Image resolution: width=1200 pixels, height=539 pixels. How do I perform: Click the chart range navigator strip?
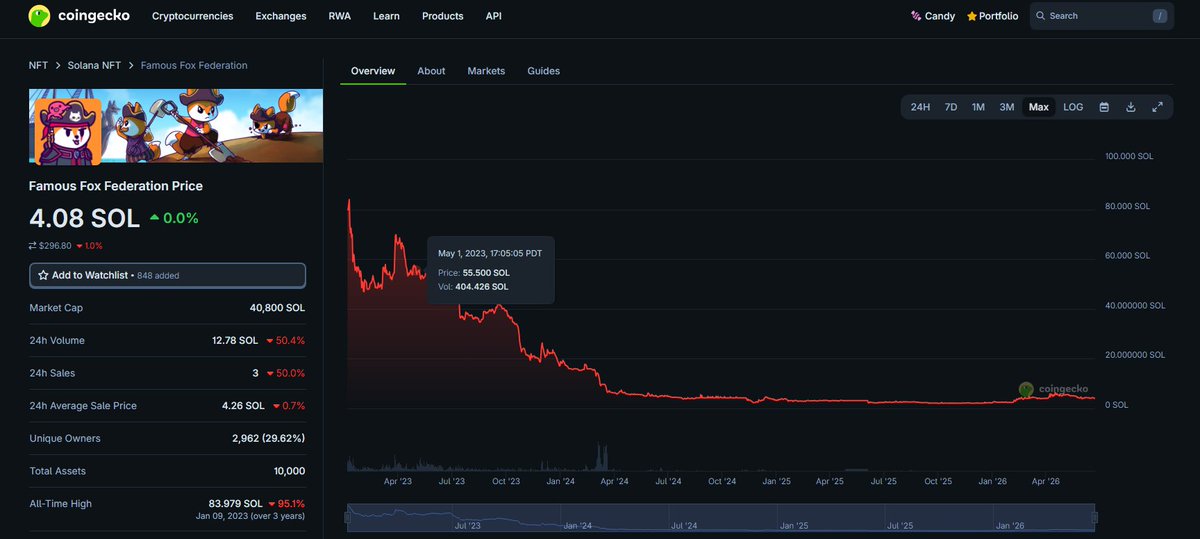click(721, 517)
